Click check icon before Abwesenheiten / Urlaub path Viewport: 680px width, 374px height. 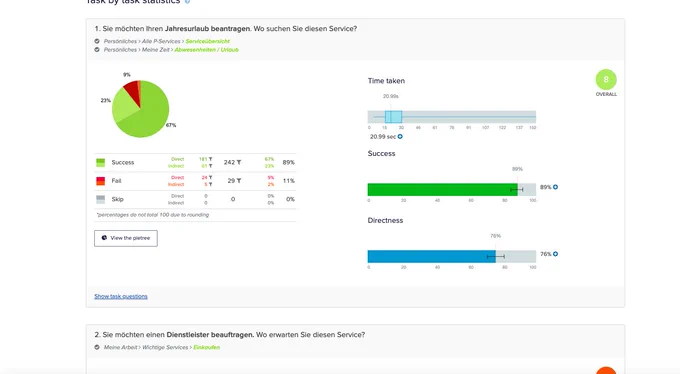[x=97, y=49]
